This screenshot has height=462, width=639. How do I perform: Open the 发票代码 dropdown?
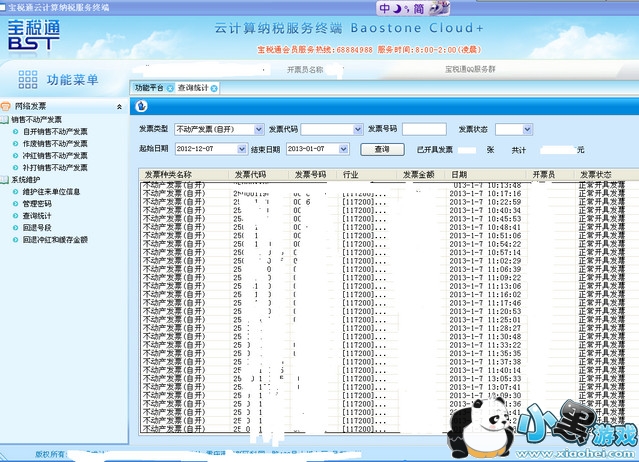(358, 129)
